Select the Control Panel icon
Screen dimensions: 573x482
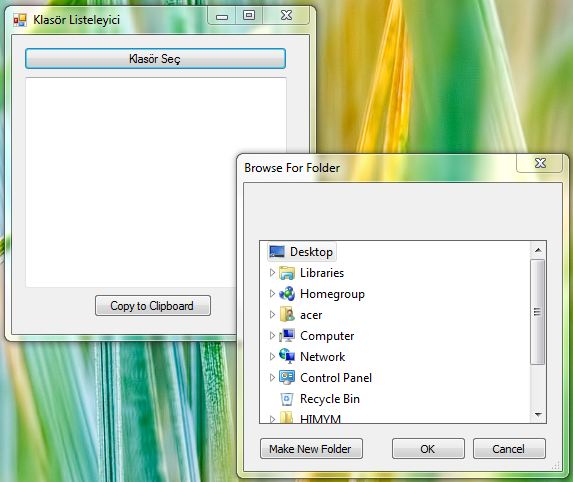(x=287, y=377)
